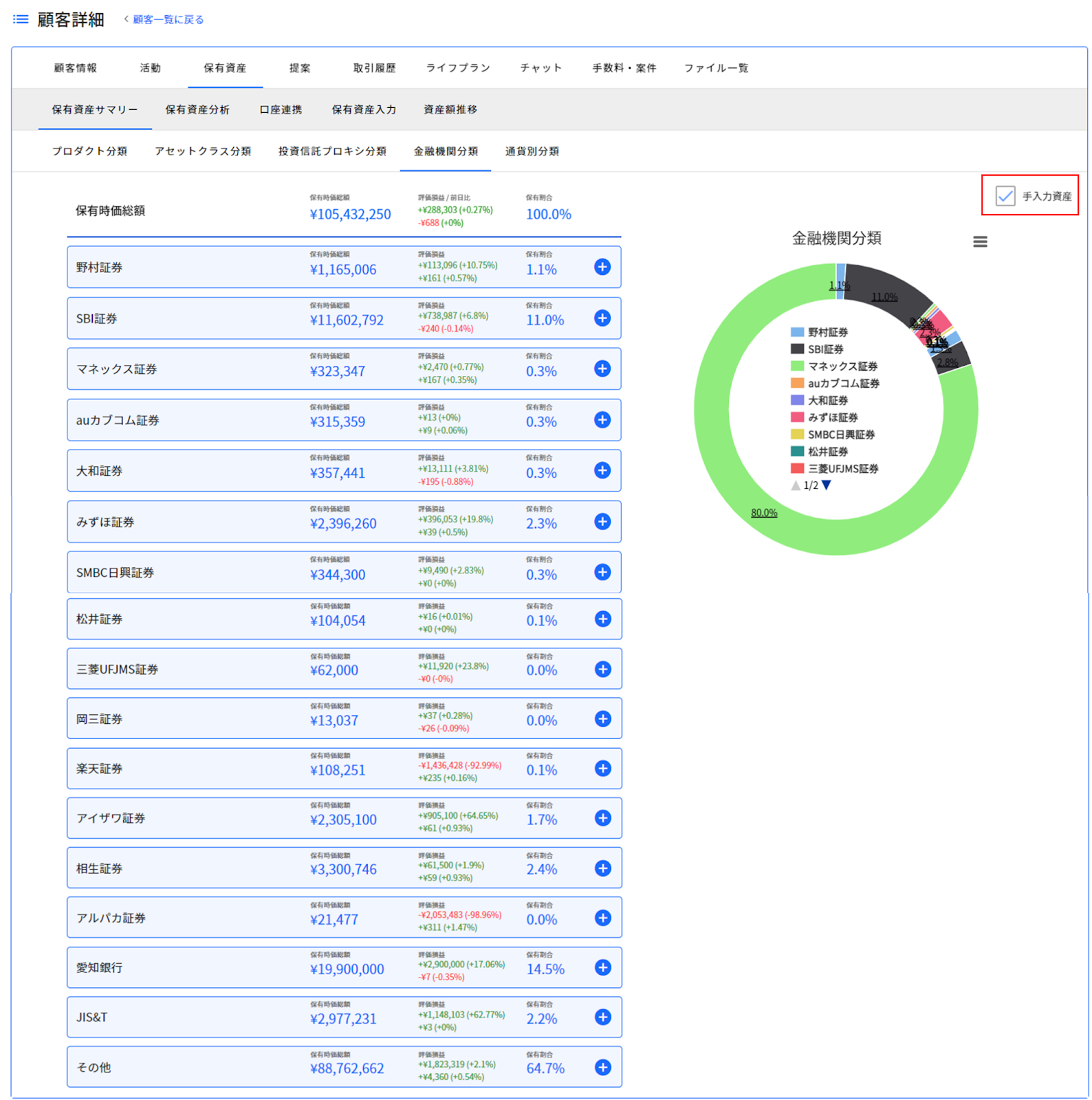Expand the SBI証券 row with plus icon
Viewport: 1092px width, 1100px height.
tap(602, 318)
